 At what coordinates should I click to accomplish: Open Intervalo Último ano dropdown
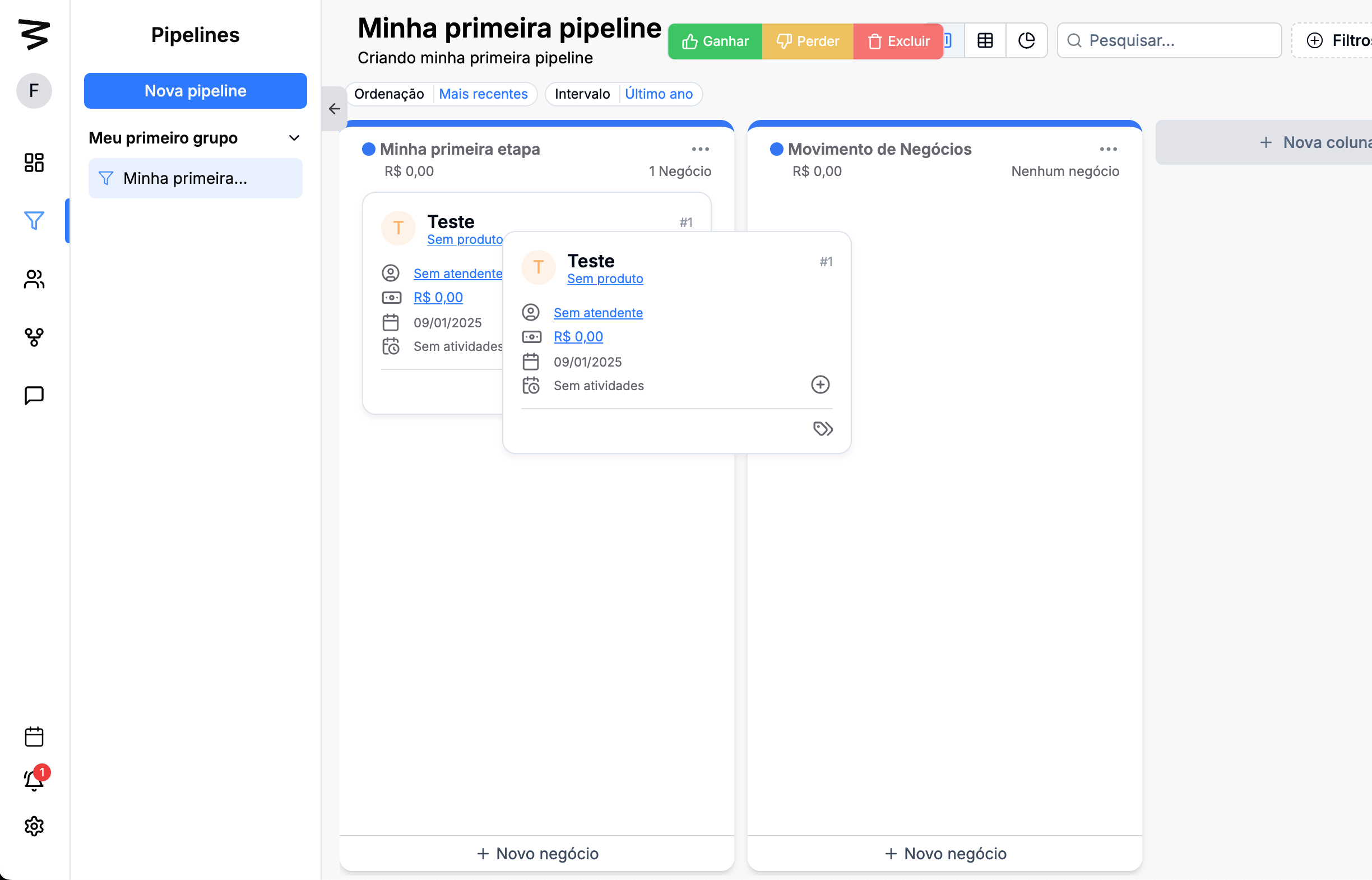point(658,94)
